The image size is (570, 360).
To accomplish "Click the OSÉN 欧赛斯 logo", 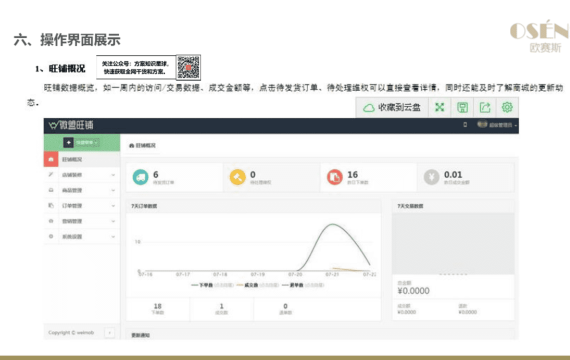I will click(x=539, y=36).
